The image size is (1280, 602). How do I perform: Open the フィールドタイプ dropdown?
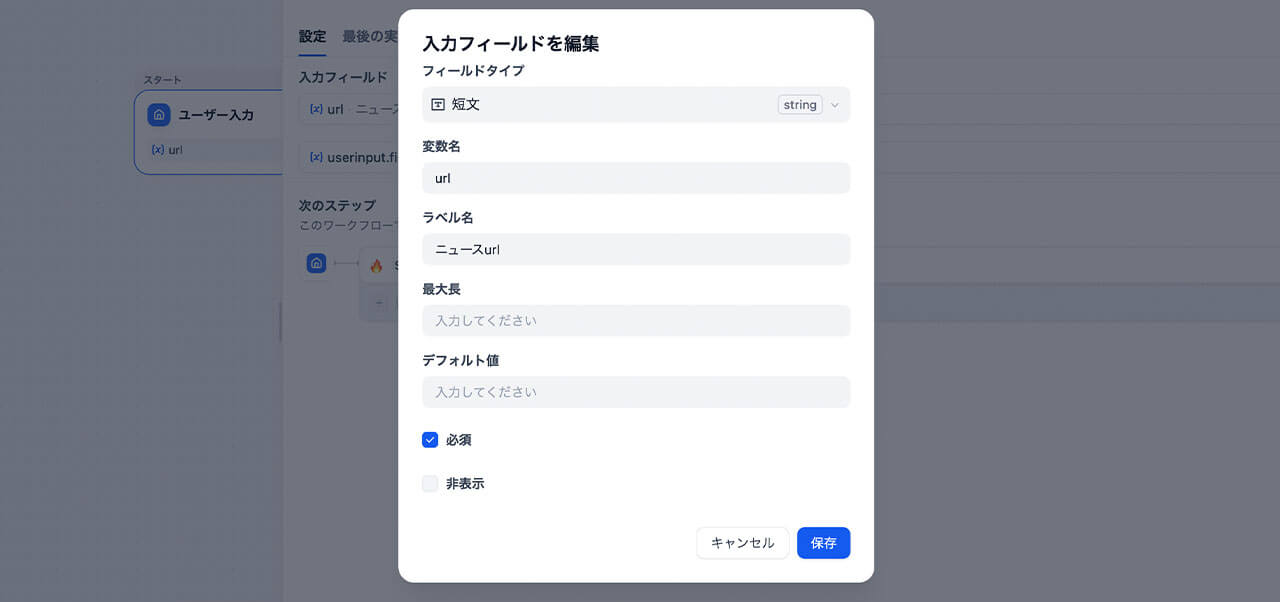click(x=636, y=104)
